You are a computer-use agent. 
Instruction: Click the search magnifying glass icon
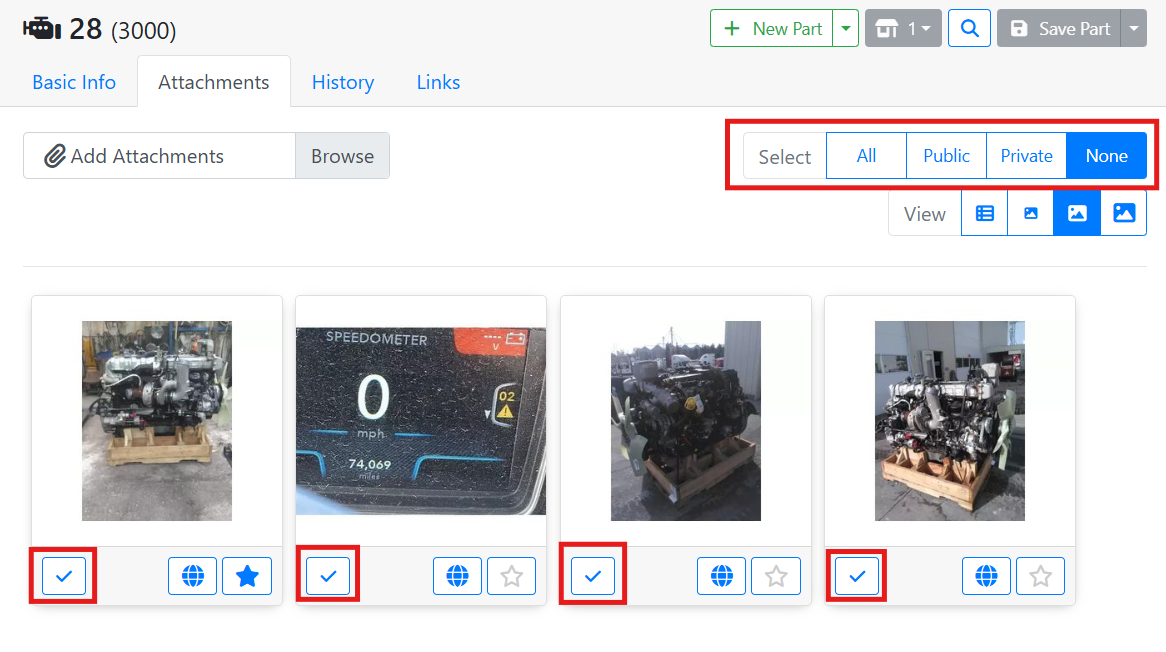point(968,28)
